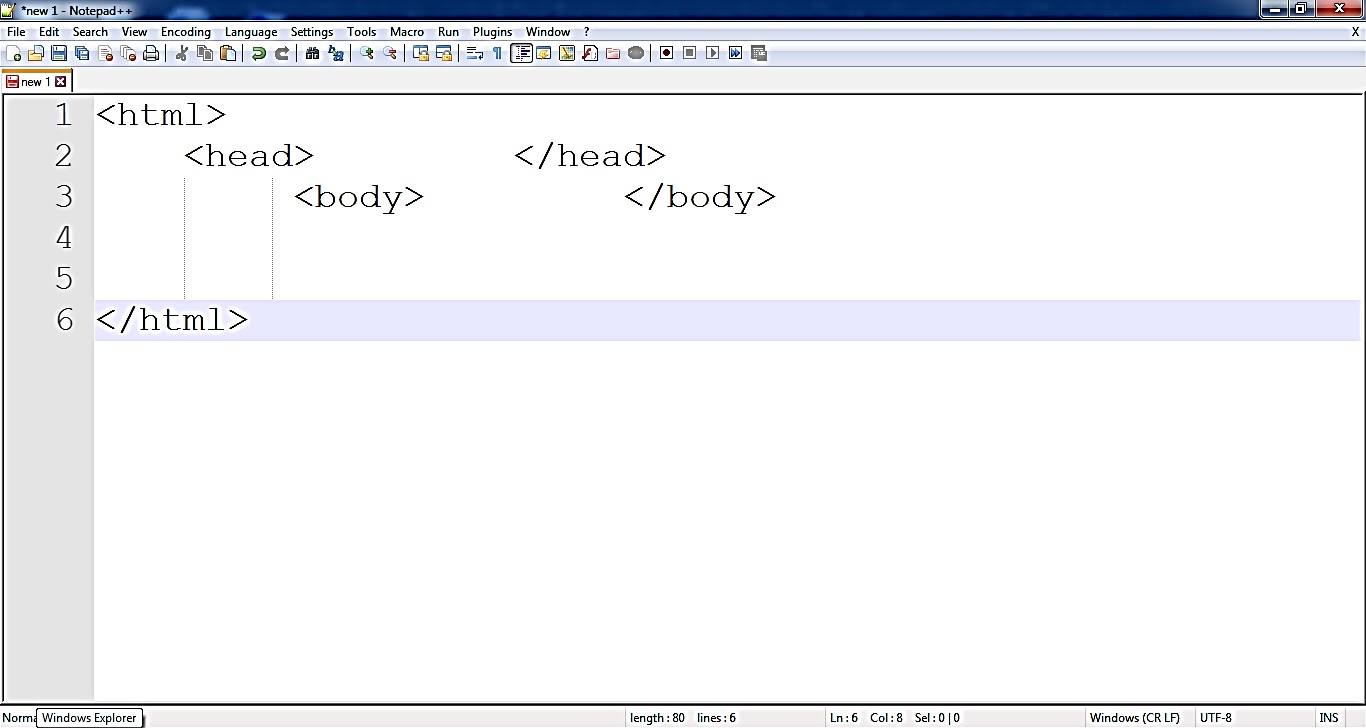Click the Open file folder icon
Image resolution: width=1366 pixels, height=728 pixels.
[36, 53]
